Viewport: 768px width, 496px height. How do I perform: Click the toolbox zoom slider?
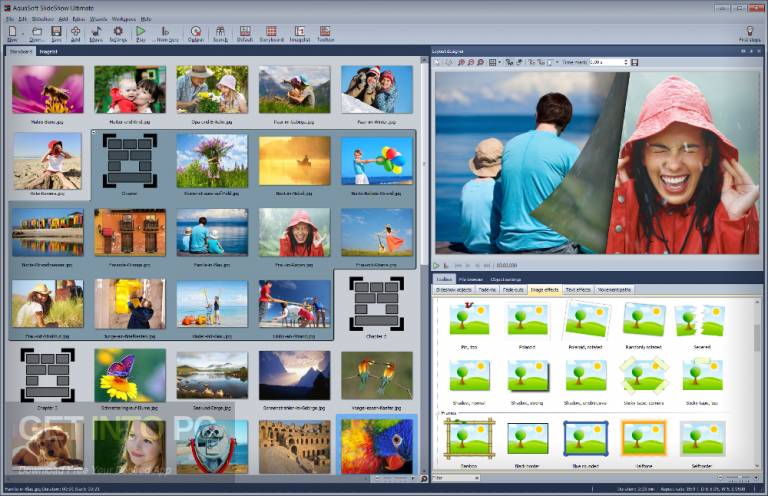739,477
